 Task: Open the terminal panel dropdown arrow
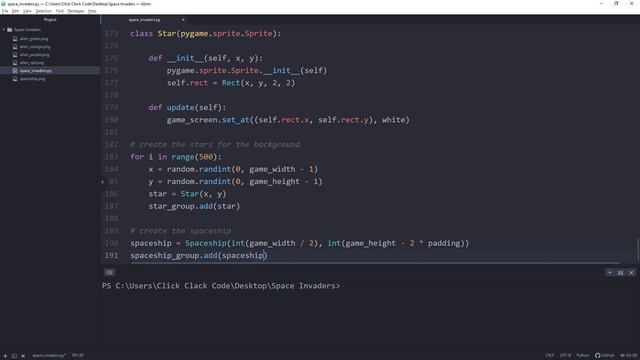coord(609,273)
